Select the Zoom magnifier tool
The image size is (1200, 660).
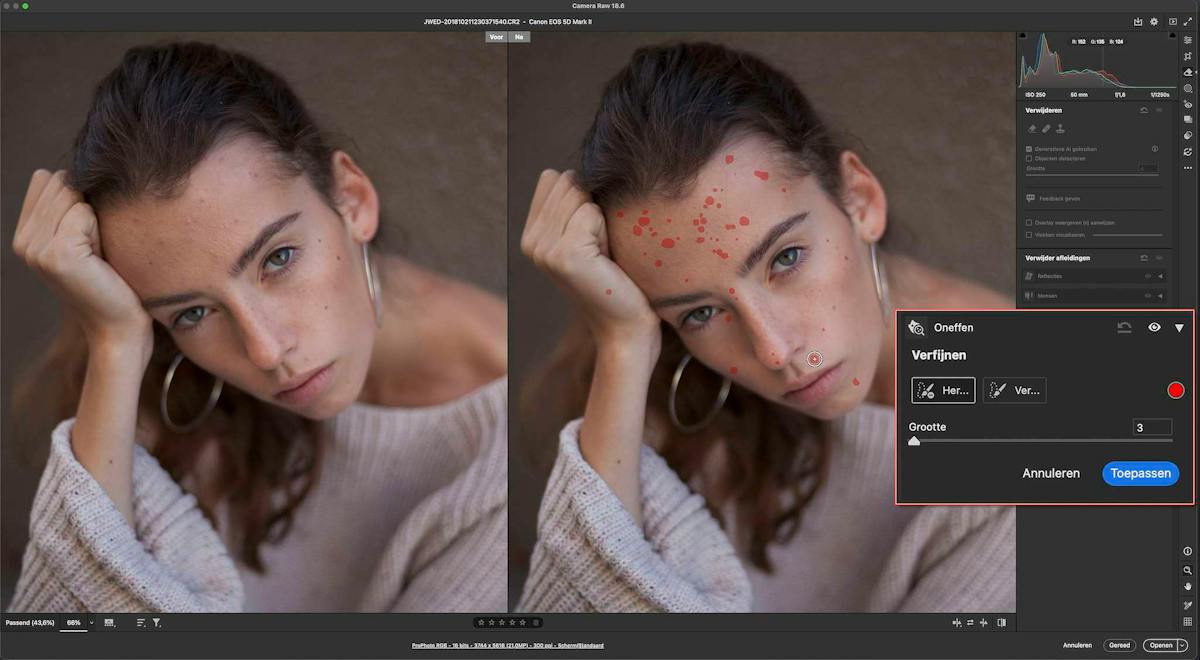1187,570
